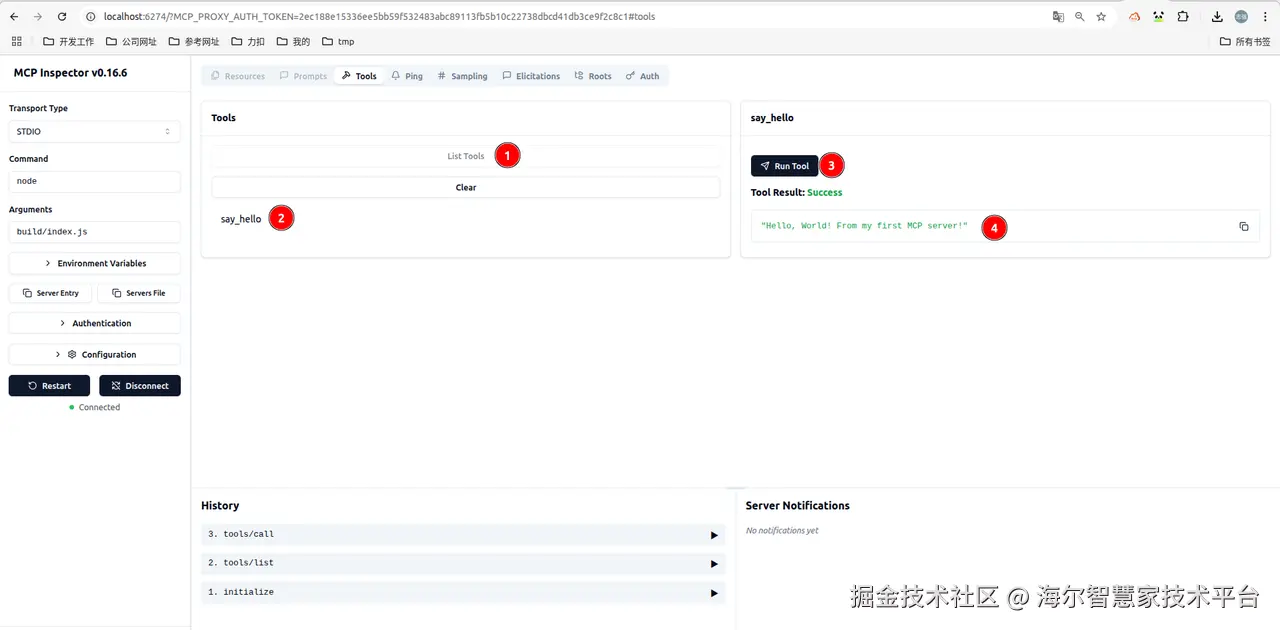
Task: Open the 参考网址 bookmark folder
Action: click(194, 41)
